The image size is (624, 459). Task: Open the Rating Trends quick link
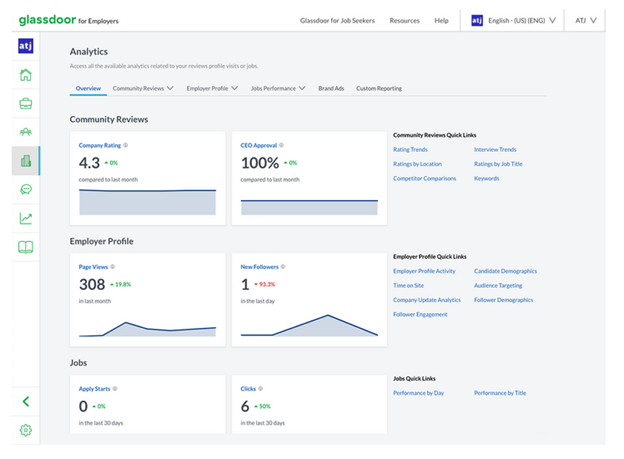point(410,150)
